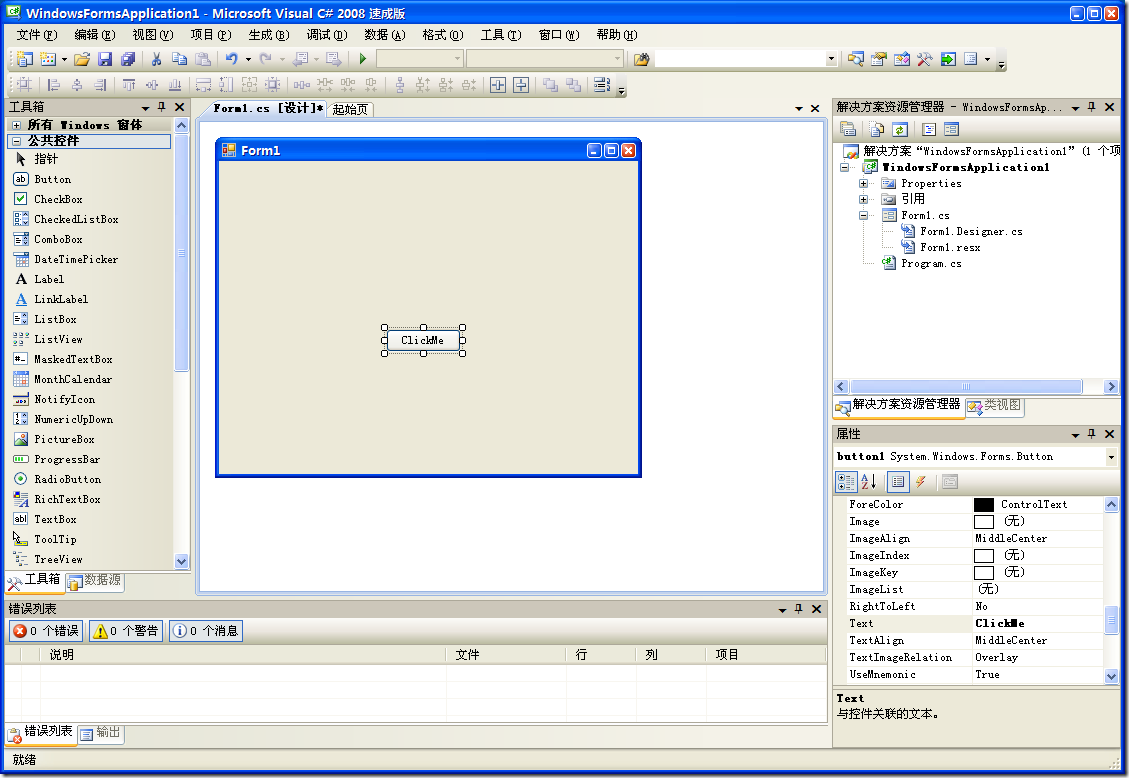
Task: Switch to the 起始页 tab
Action: [350, 109]
